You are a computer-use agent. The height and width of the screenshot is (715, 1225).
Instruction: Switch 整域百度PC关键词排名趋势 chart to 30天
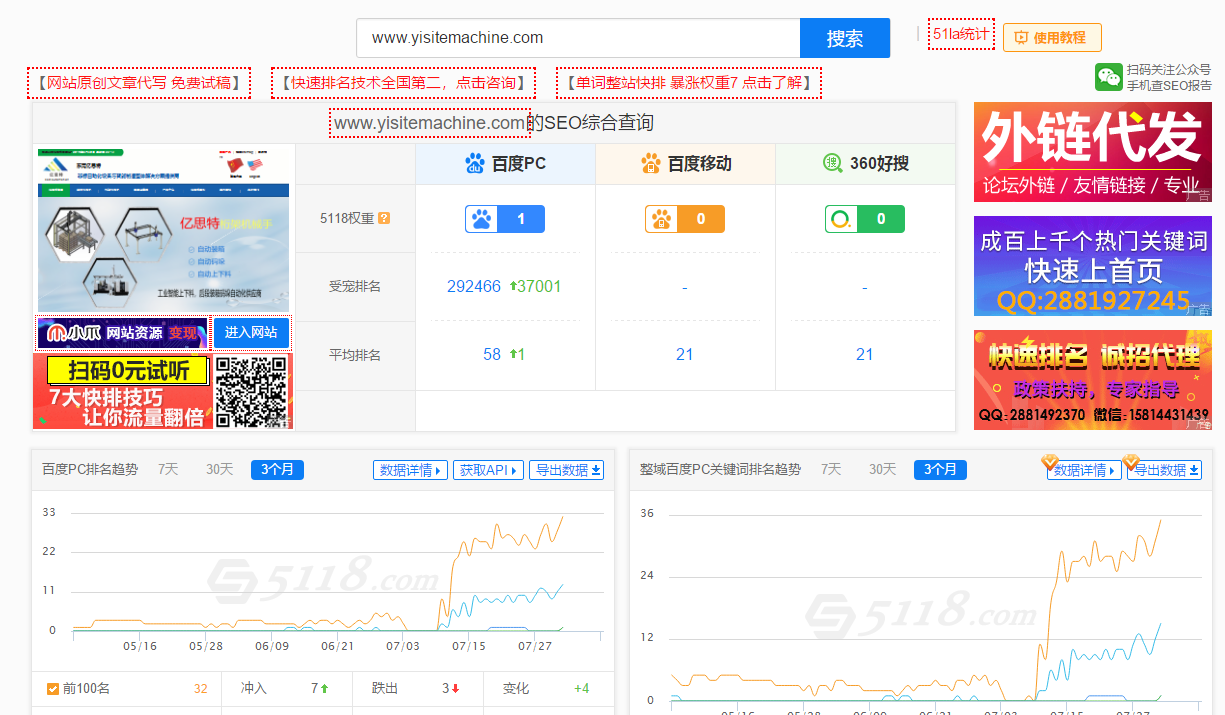tap(883, 470)
